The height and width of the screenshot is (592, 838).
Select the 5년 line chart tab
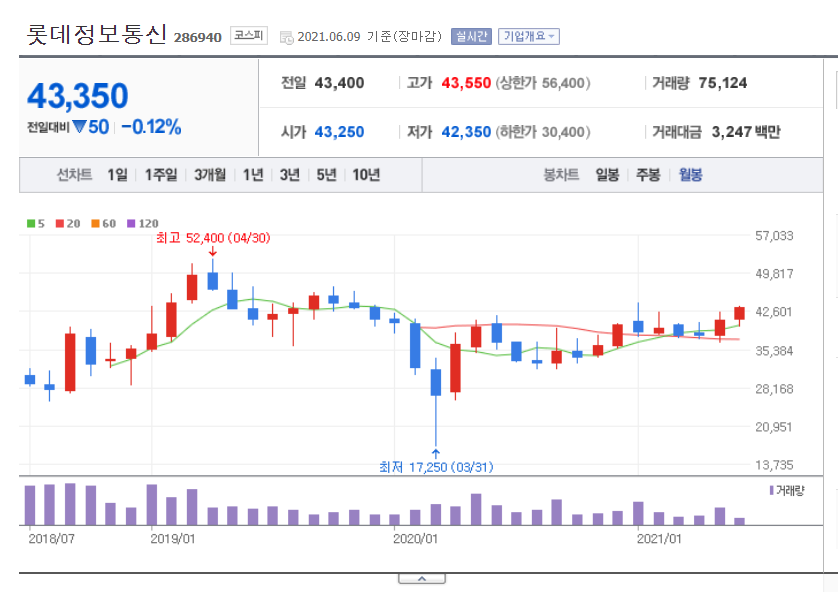(x=326, y=175)
